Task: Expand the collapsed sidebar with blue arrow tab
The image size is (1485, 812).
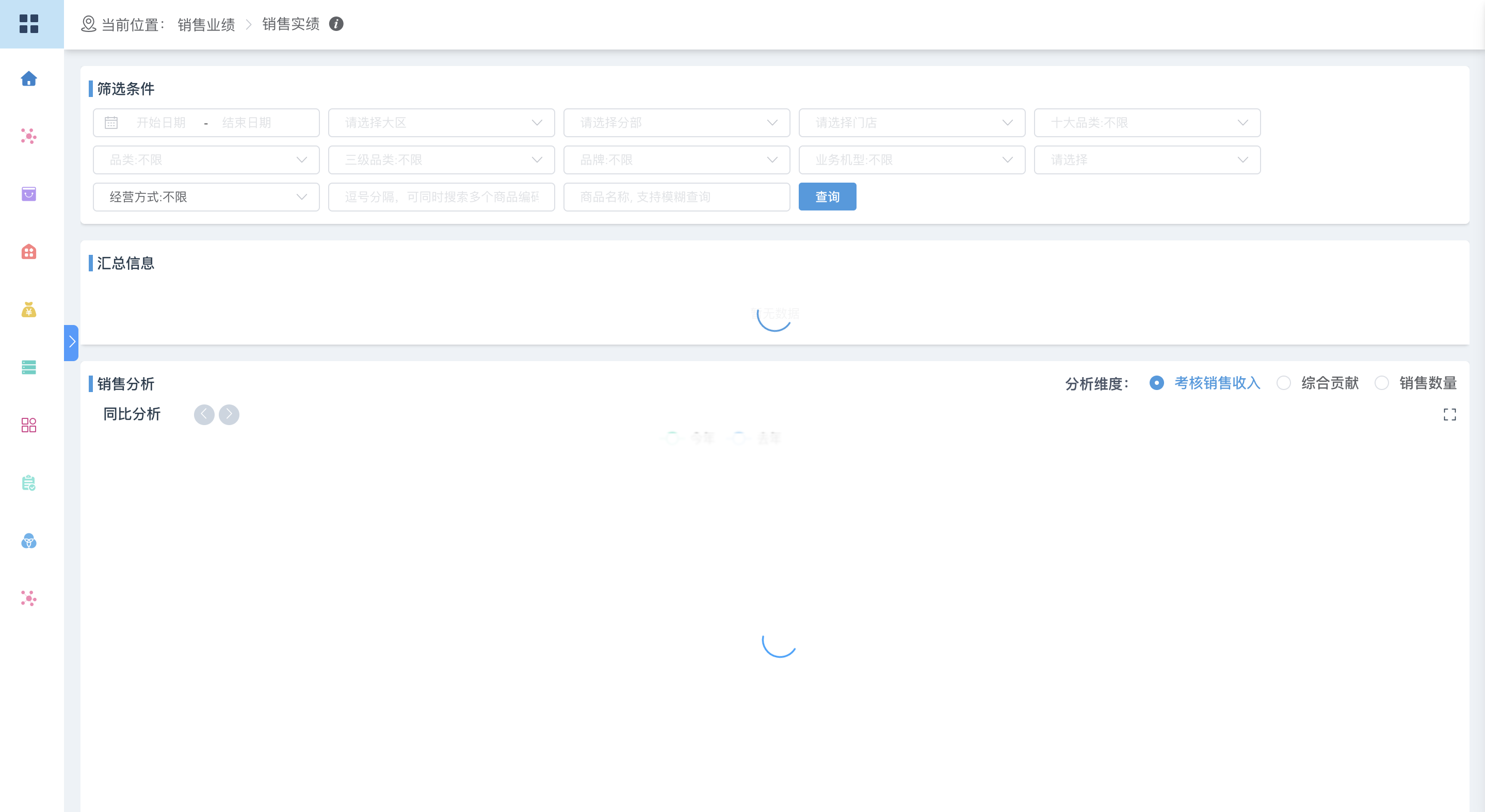Action: tap(72, 343)
